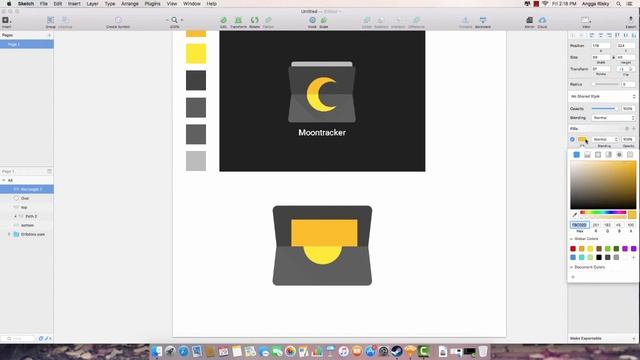Open the Plugins menu
The width and height of the screenshot is (640, 360).
click(x=152, y=4)
